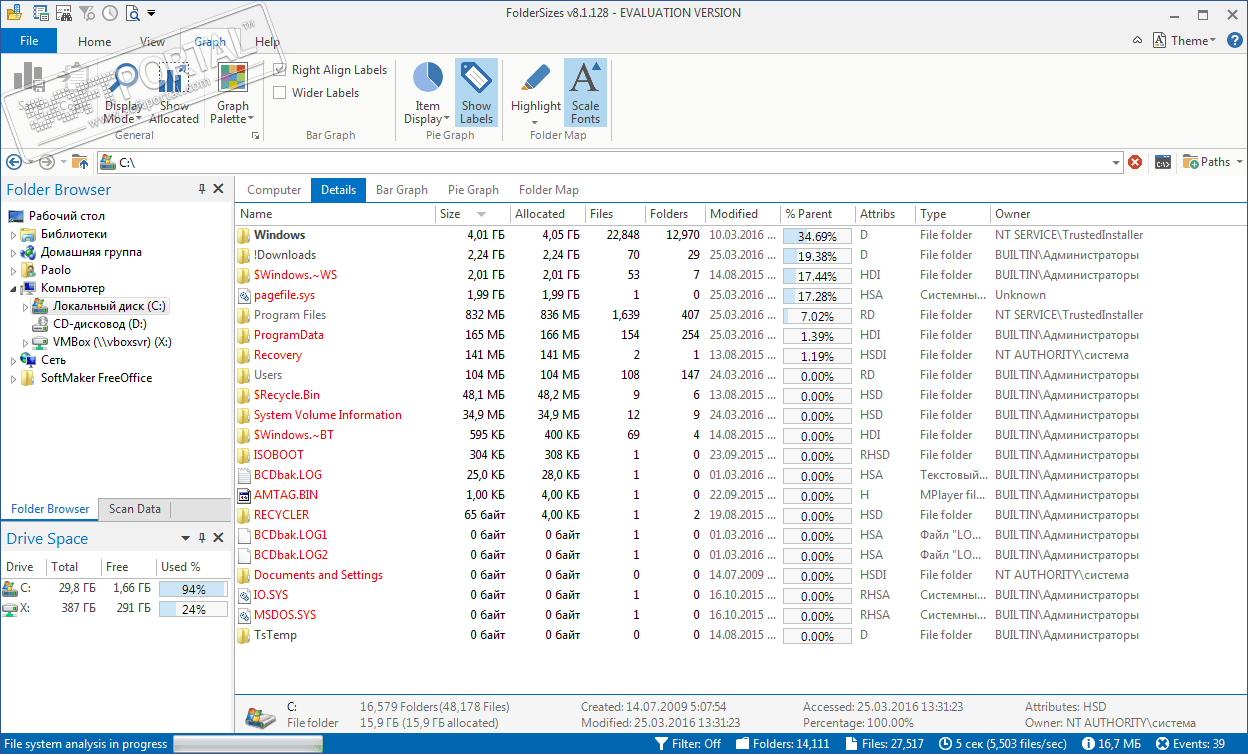The image size is (1248, 754).
Task: Open the command prompt icon beside the address bar
Action: point(1162,162)
